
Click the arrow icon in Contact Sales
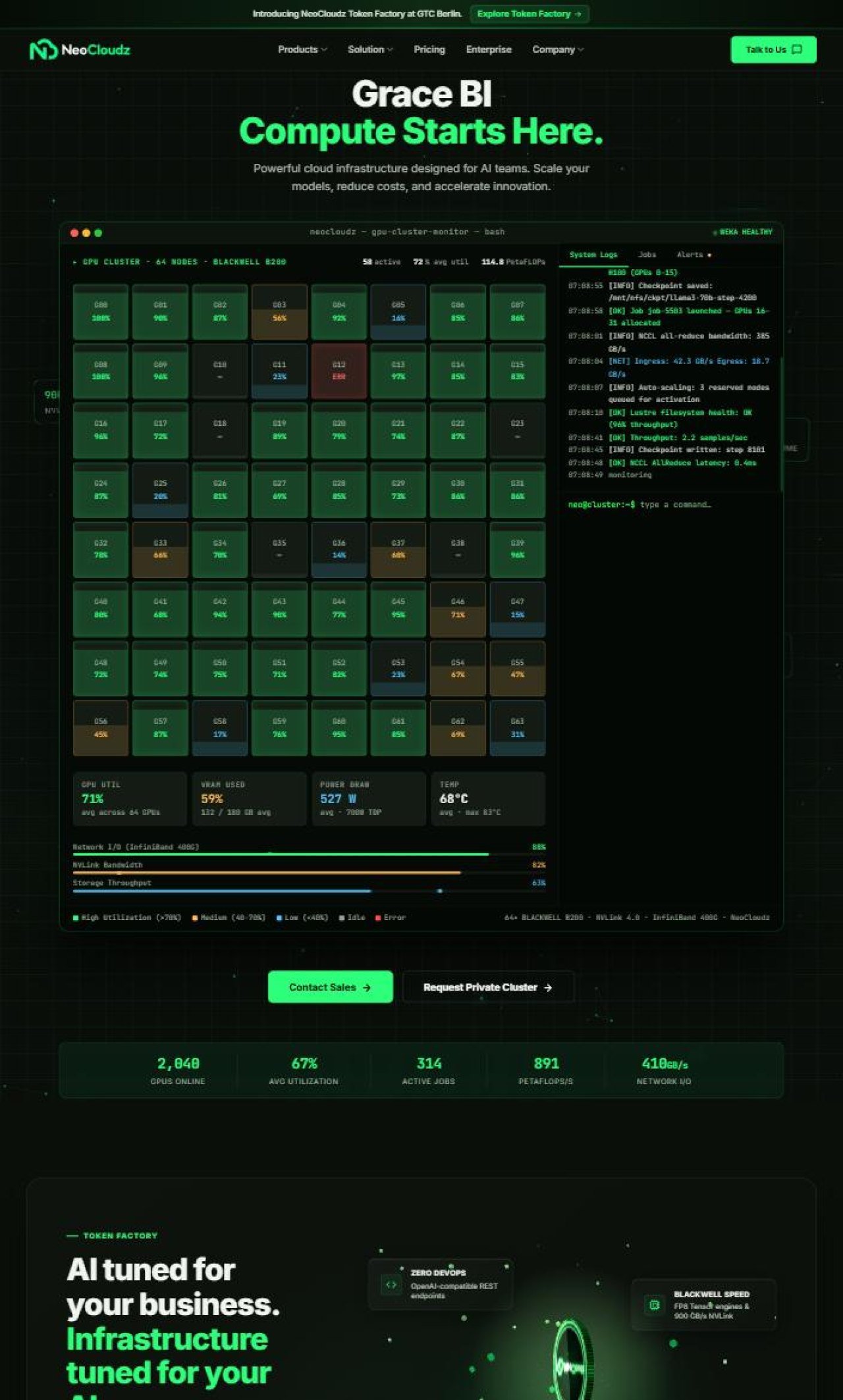click(x=367, y=987)
